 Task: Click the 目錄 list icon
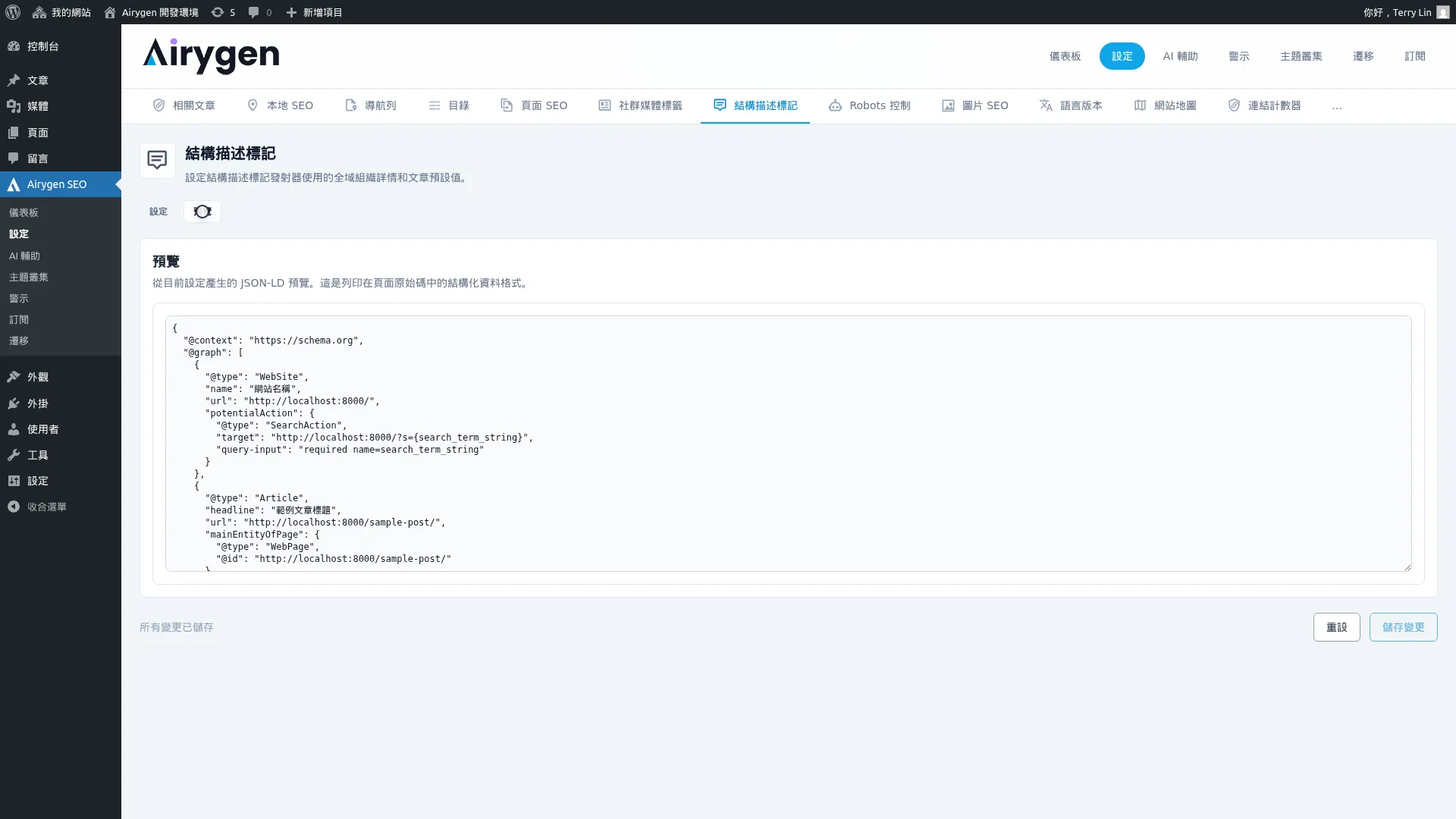point(434,105)
